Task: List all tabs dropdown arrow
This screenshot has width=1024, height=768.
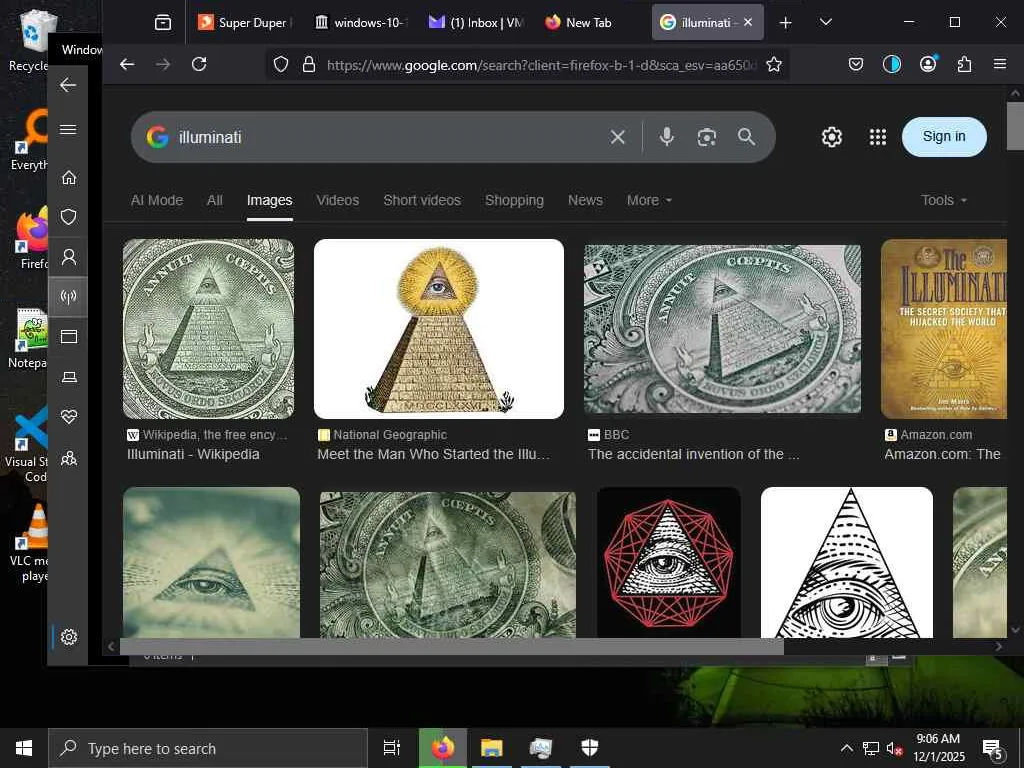Action: [x=825, y=22]
